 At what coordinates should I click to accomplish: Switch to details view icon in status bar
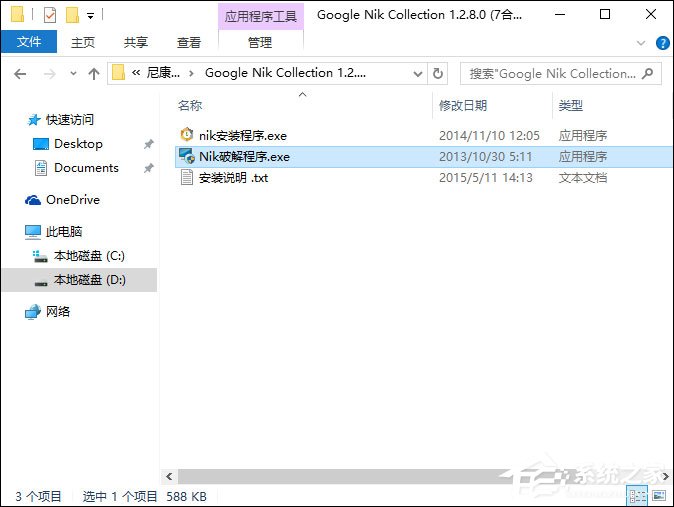click(638, 496)
